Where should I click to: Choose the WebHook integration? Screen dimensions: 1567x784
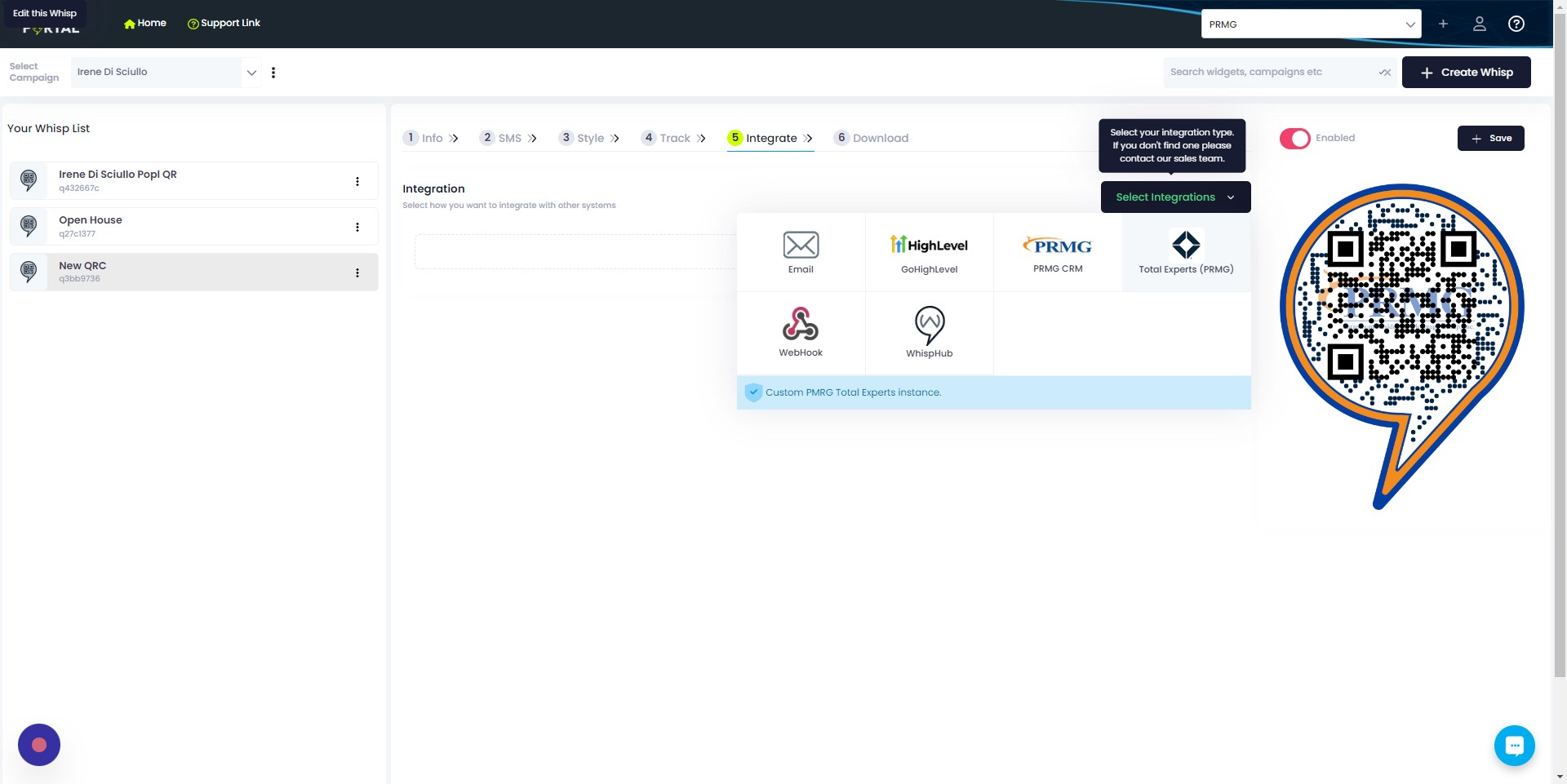pos(801,333)
